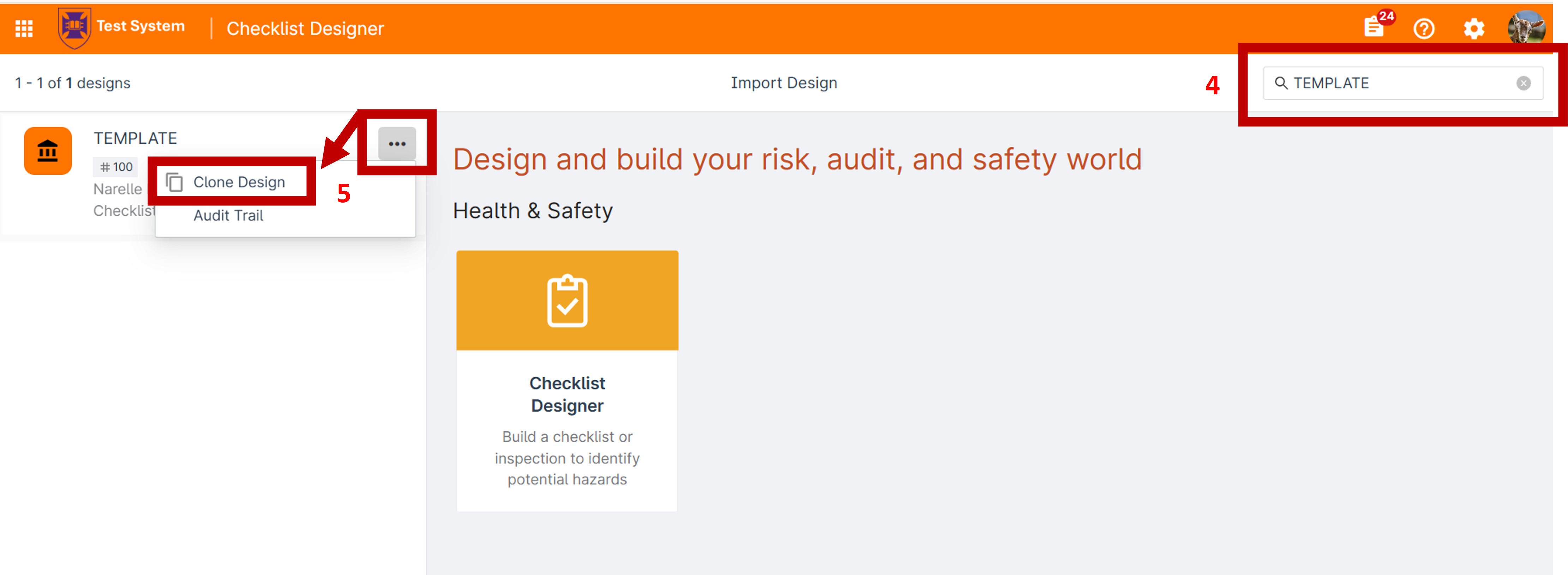Click the Test System shield logo
The height and width of the screenshot is (575, 1568).
[x=74, y=28]
